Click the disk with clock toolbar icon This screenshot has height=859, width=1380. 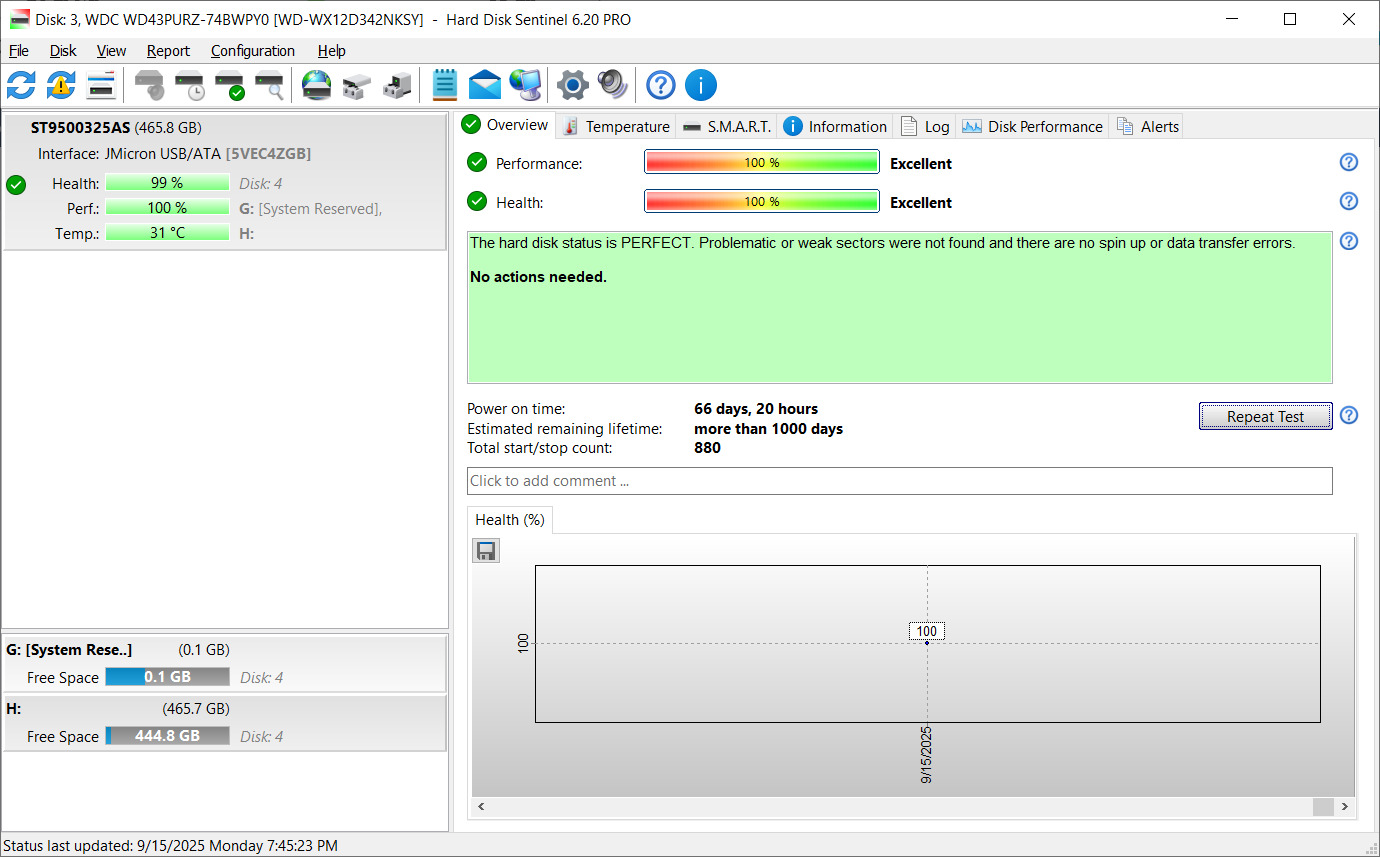189,85
